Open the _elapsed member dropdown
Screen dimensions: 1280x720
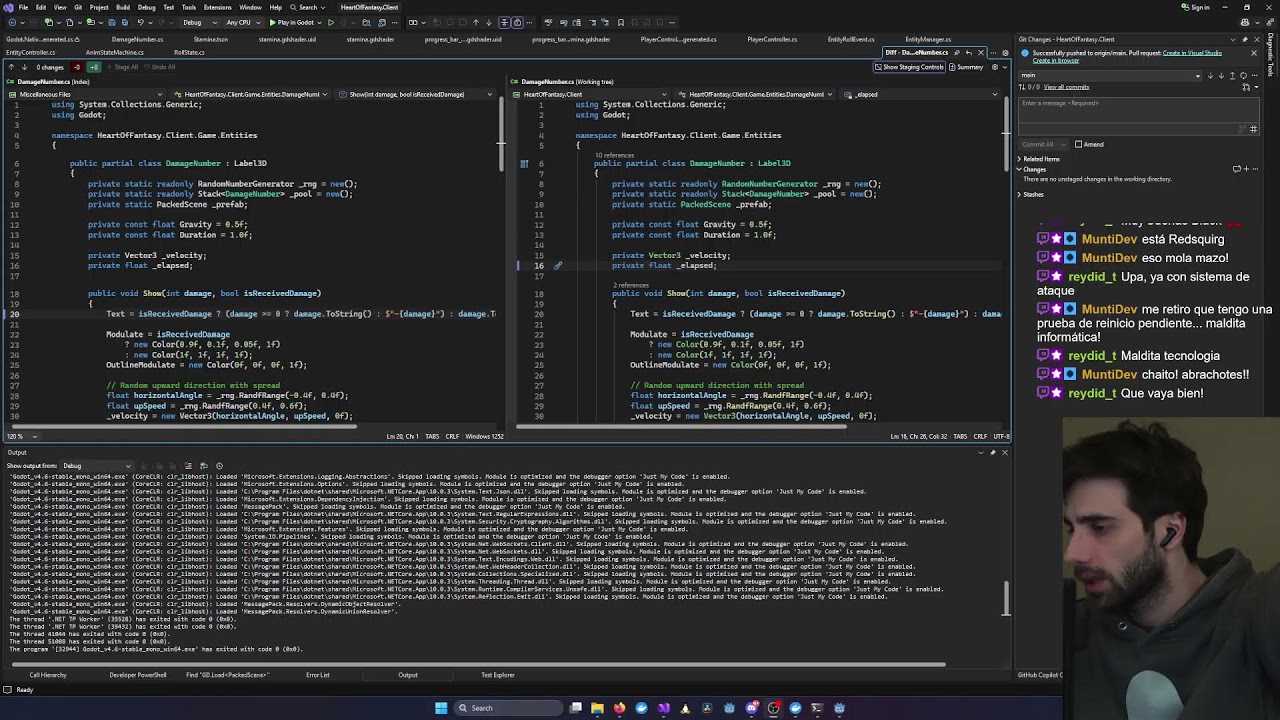920,94
